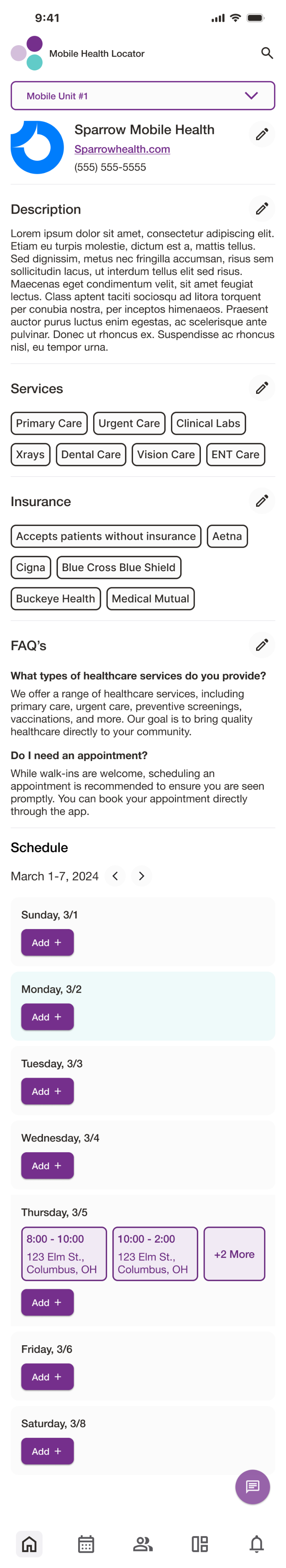
Task: Toggle the Primary Care service chip
Action: [x=49, y=423]
